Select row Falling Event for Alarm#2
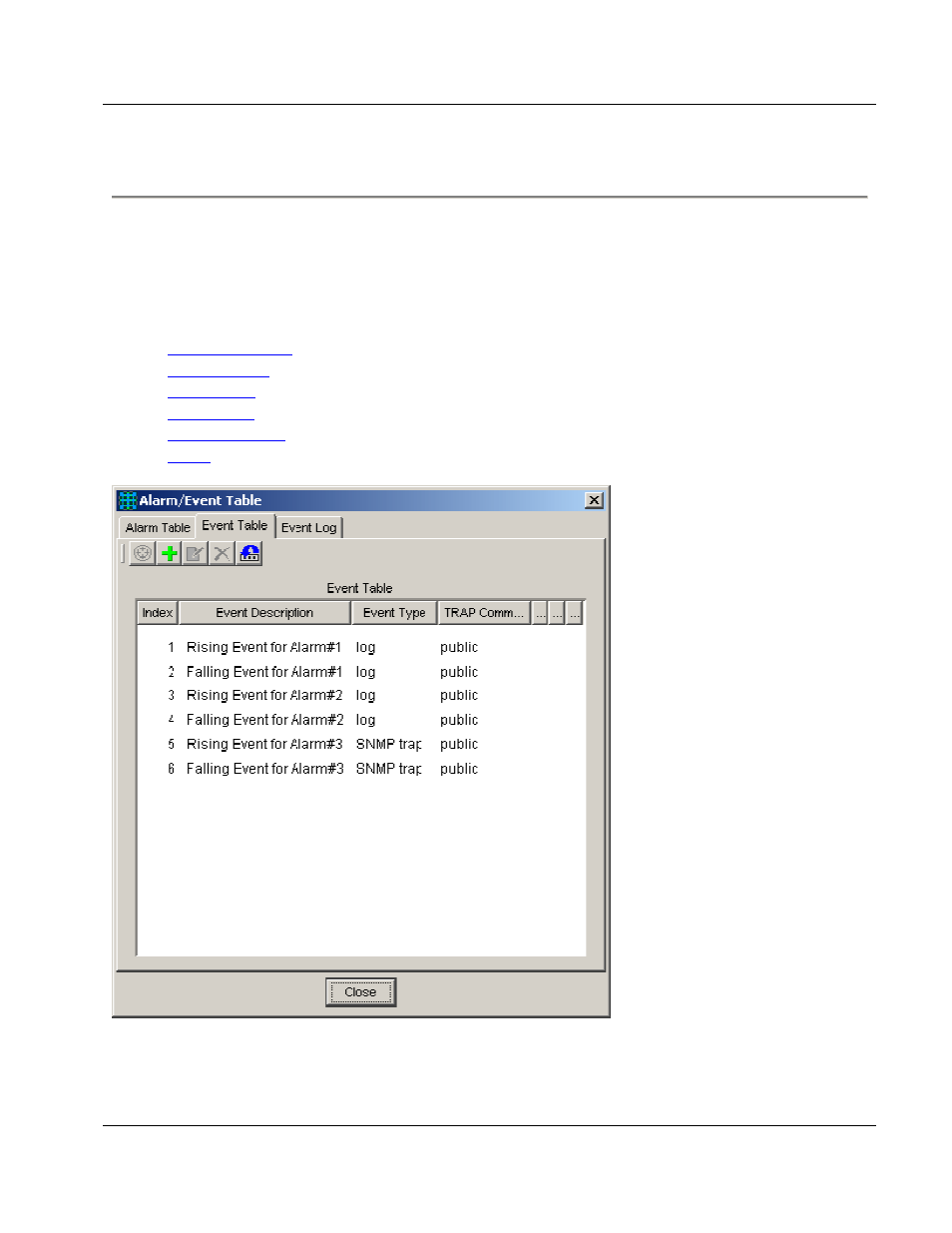 pos(360,720)
